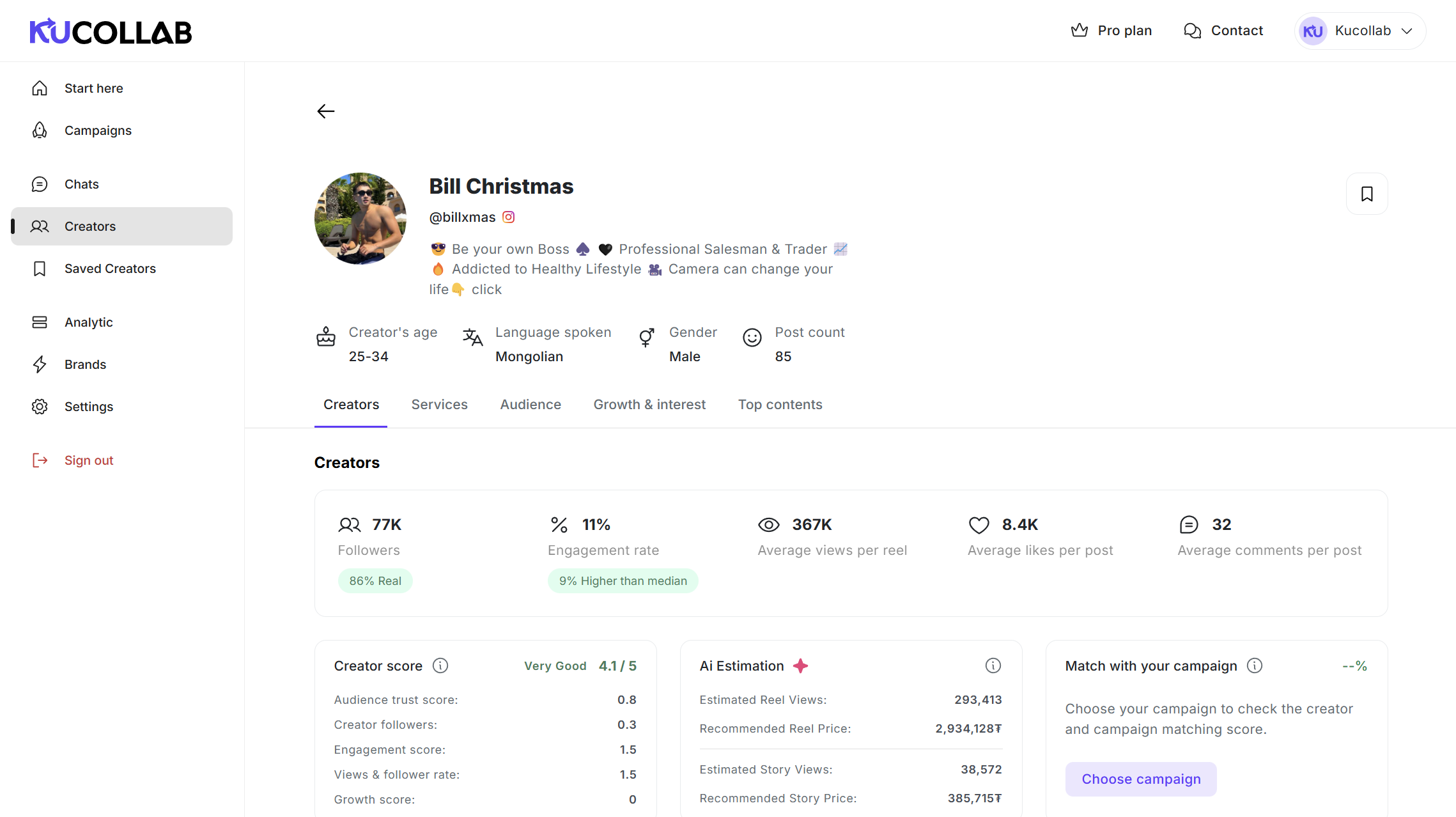The height and width of the screenshot is (817, 1456).
Task: Click Creator score info icon
Action: tap(440, 665)
